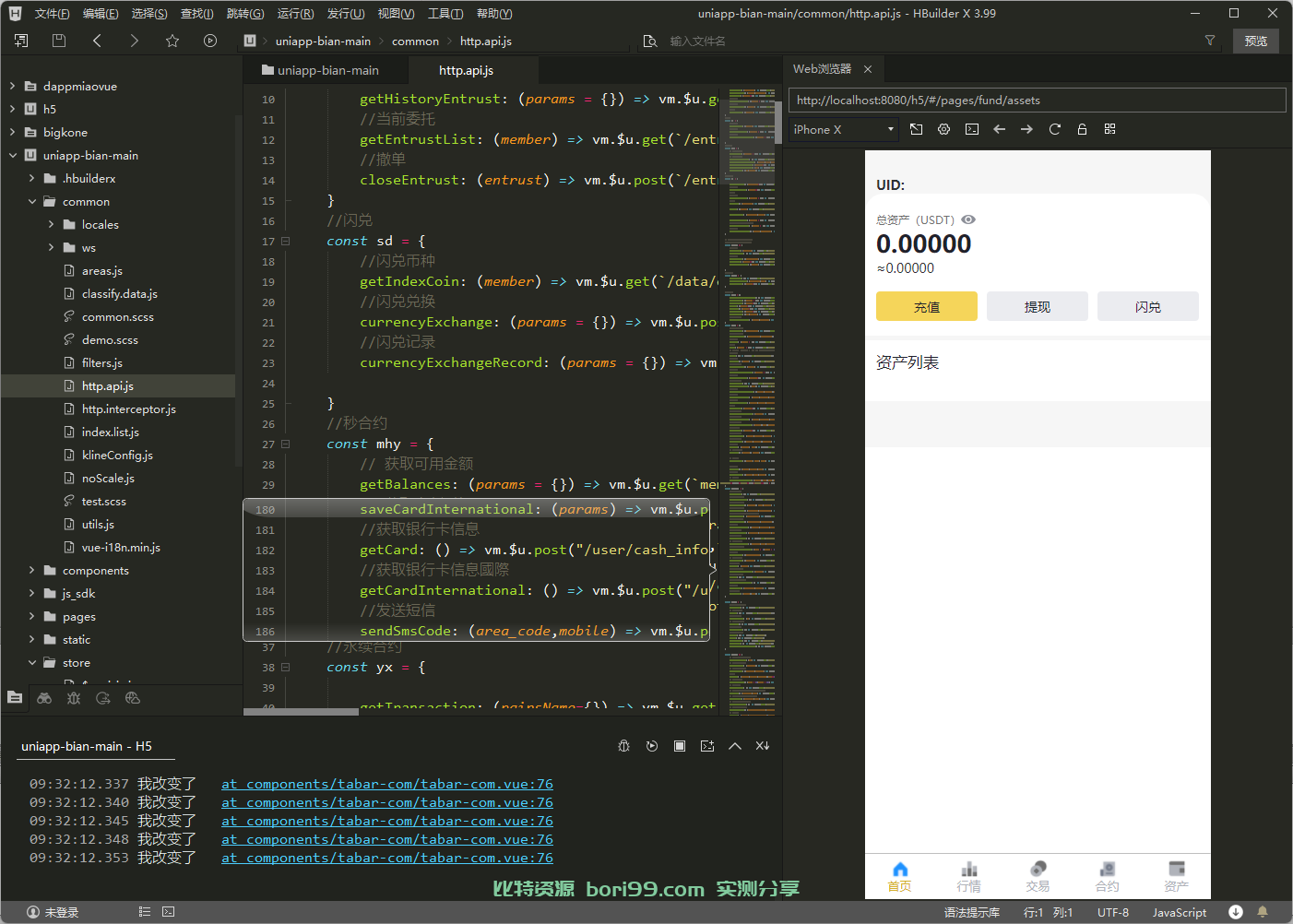The image size is (1293, 924).
Task: Click the 未登录 login status item
Action: [x=53, y=912]
